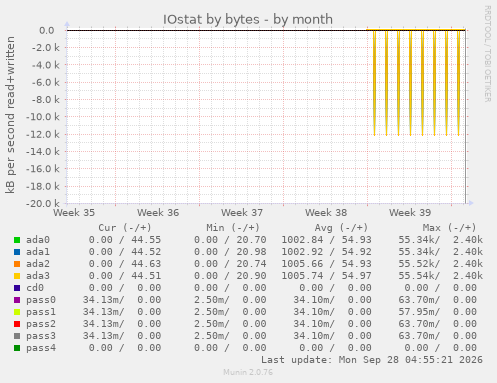Click pass1 max value '57.95m/ 0.00'
This screenshot has height=383, width=497.
pyautogui.click(x=437, y=312)
